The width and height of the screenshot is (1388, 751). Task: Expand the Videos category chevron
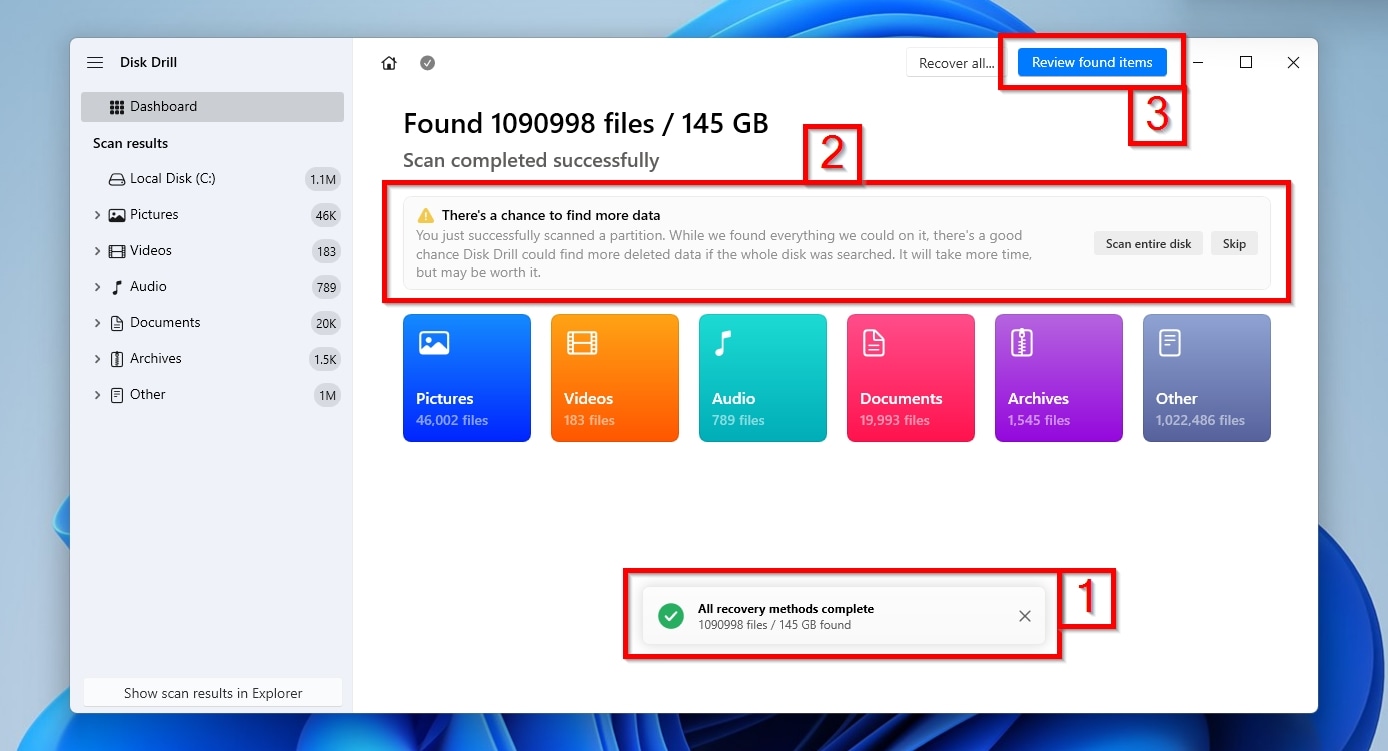point(97,251)
